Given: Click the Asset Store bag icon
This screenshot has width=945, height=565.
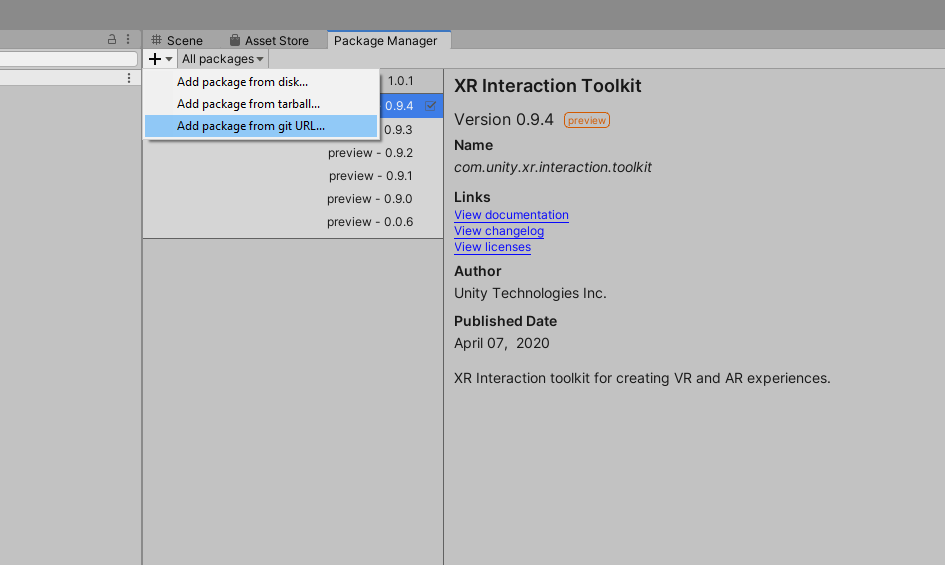Looking at the screenshot, I should (x=235, y=40).
